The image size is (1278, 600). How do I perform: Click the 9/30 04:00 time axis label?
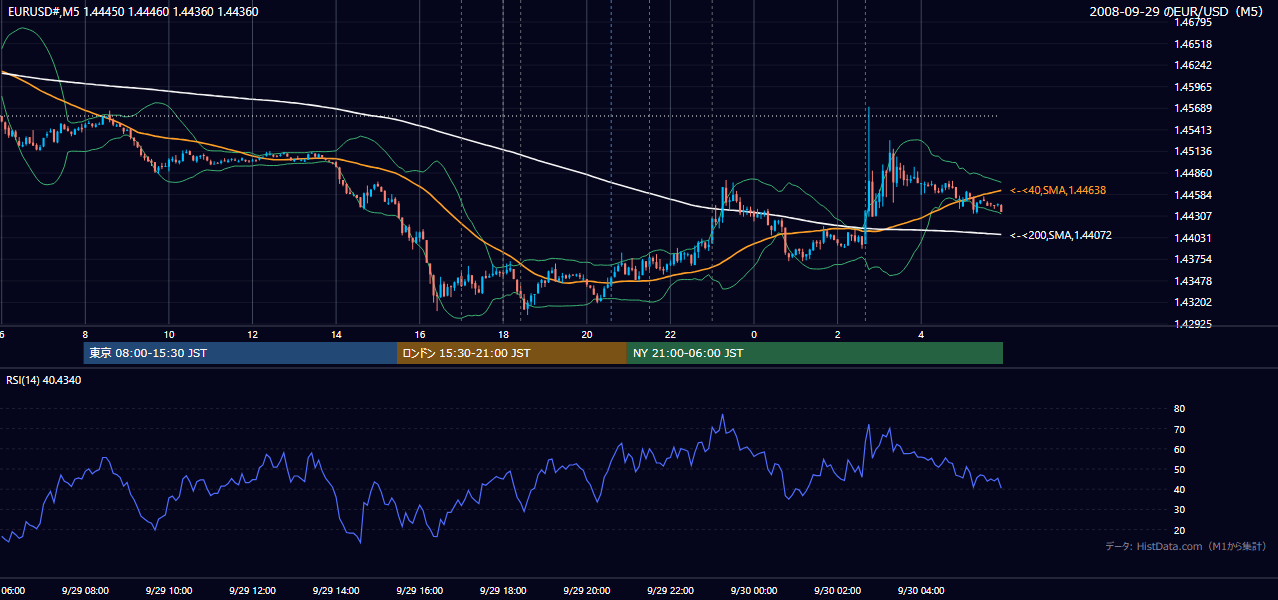click(x=921, y=591)
